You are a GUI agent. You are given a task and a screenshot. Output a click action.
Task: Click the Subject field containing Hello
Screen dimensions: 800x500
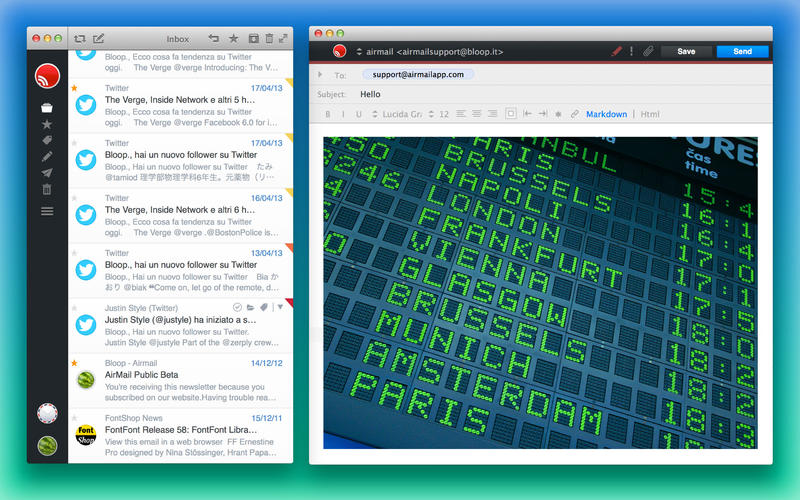tap(541, 94)
